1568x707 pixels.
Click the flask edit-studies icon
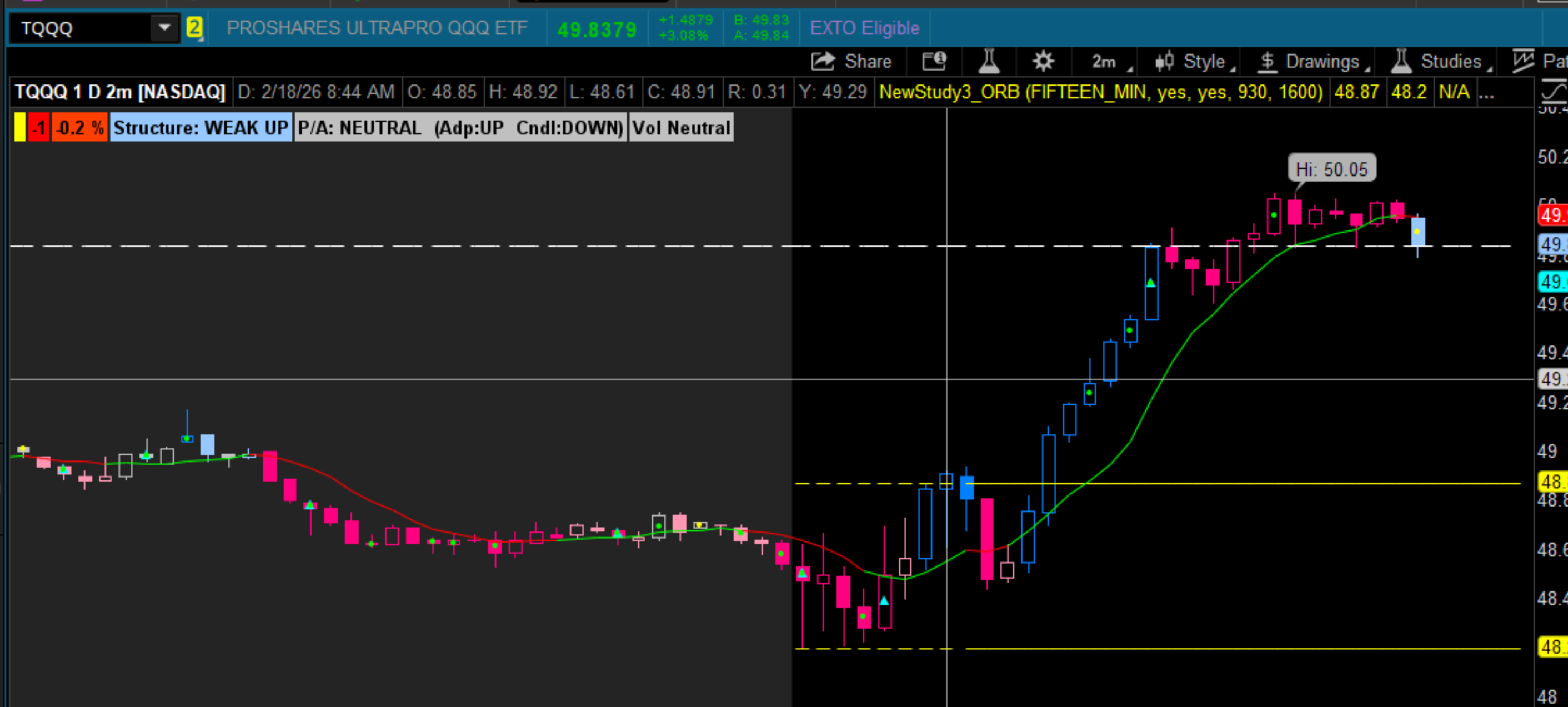coord(989,62)
